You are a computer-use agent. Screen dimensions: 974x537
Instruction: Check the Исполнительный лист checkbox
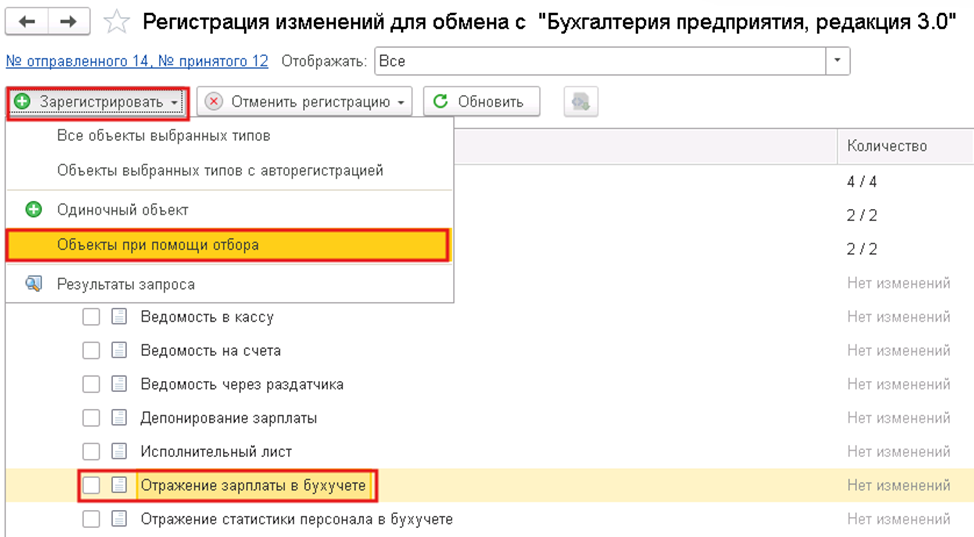point(91,451)
